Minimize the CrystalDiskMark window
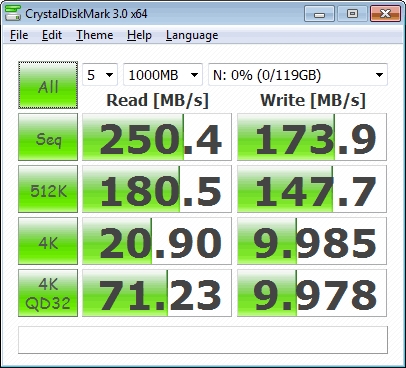 [319, 14]
